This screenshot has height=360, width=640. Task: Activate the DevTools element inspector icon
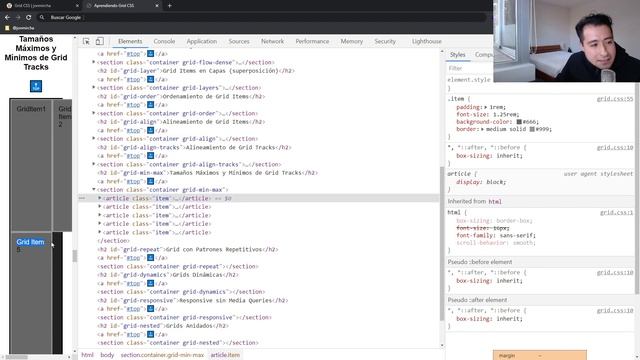pyautogui.click(x=86, y=41)
